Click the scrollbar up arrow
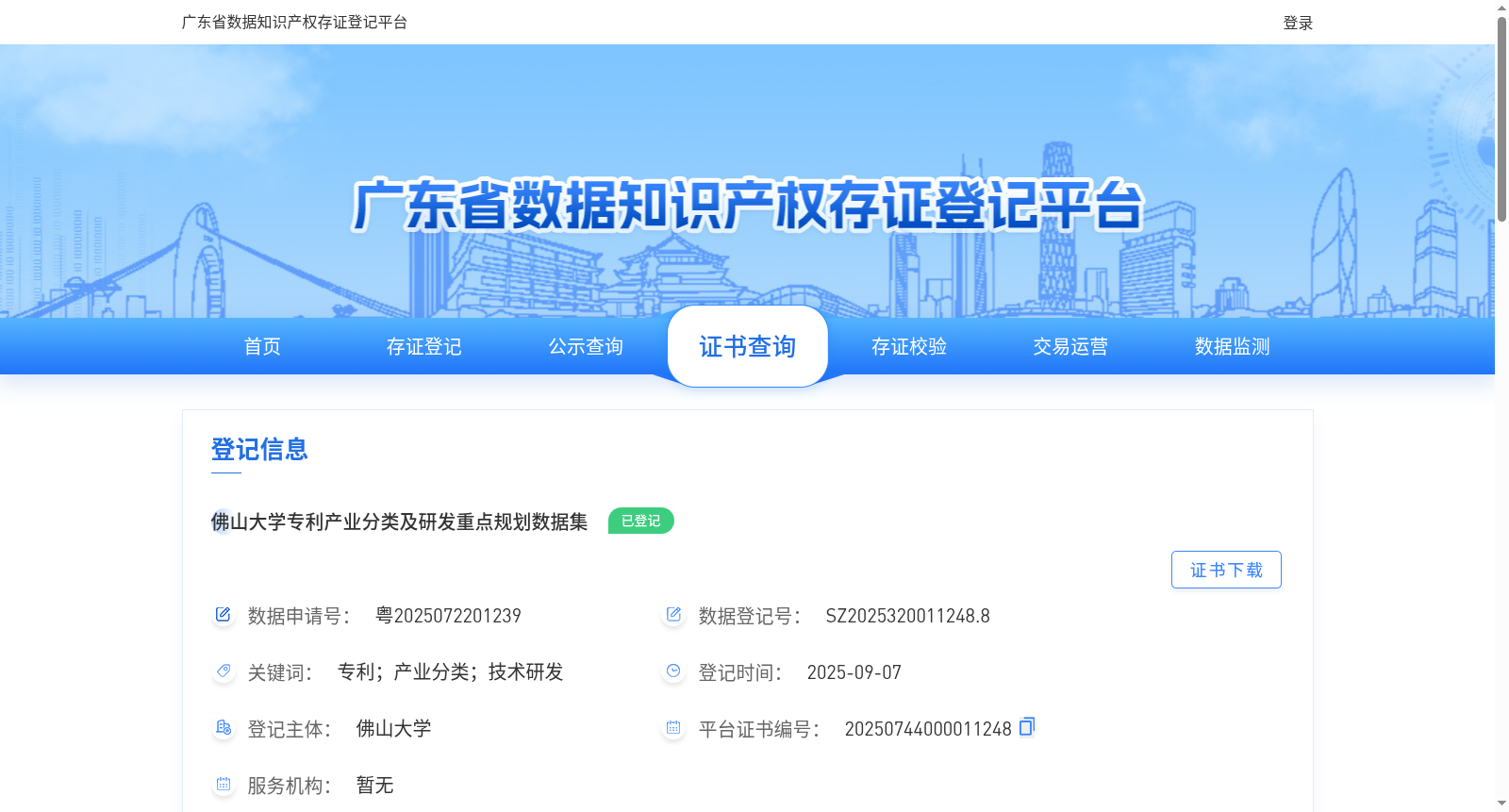 coord(1501,8)
